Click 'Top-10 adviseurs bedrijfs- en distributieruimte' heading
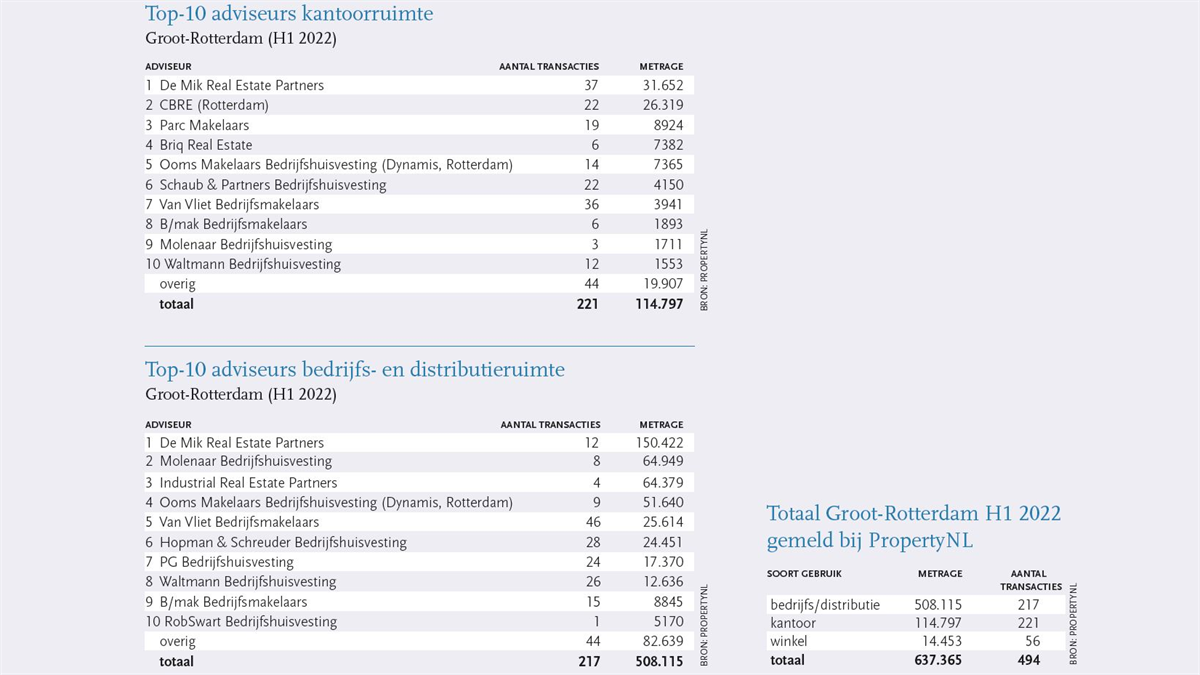 (x=355, y=370)
